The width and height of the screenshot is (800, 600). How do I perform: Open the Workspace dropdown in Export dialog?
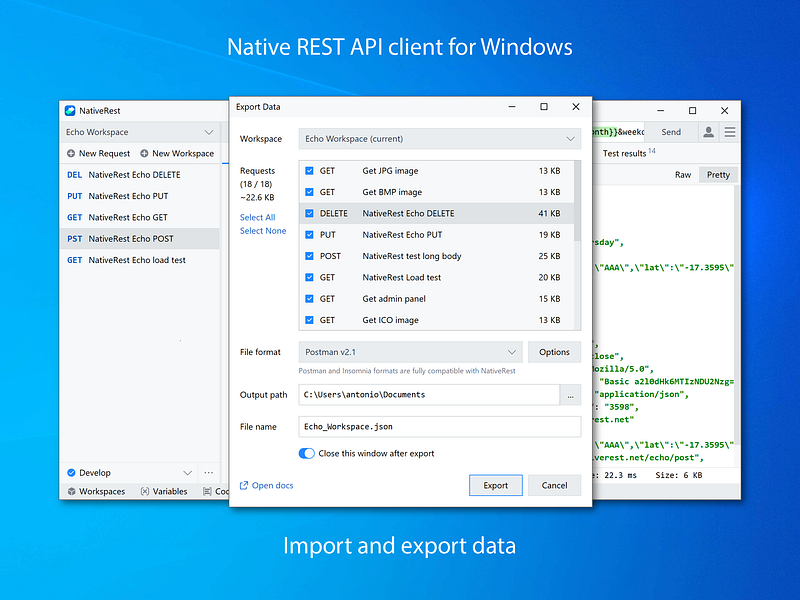pos(439,139)
